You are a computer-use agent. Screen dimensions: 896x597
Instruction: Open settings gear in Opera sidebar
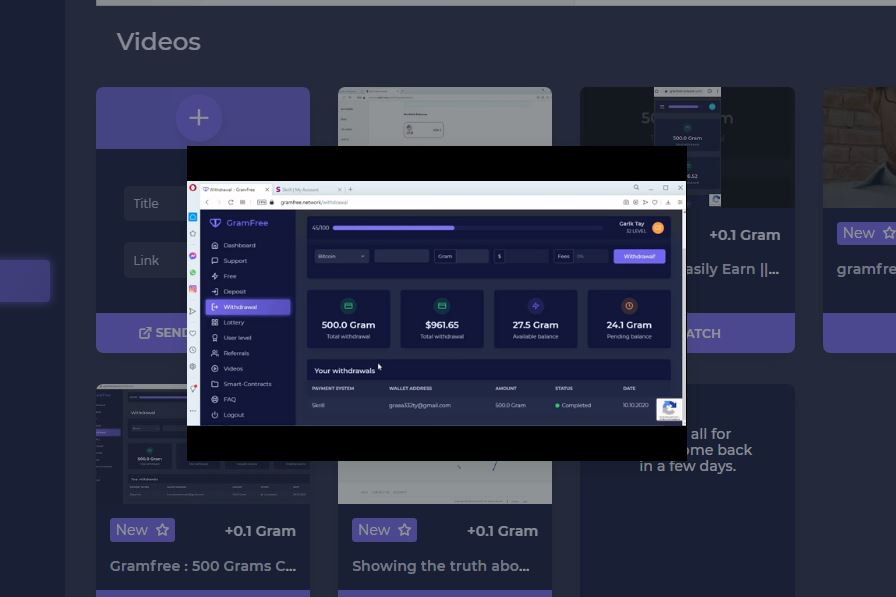tap(193, 366)
